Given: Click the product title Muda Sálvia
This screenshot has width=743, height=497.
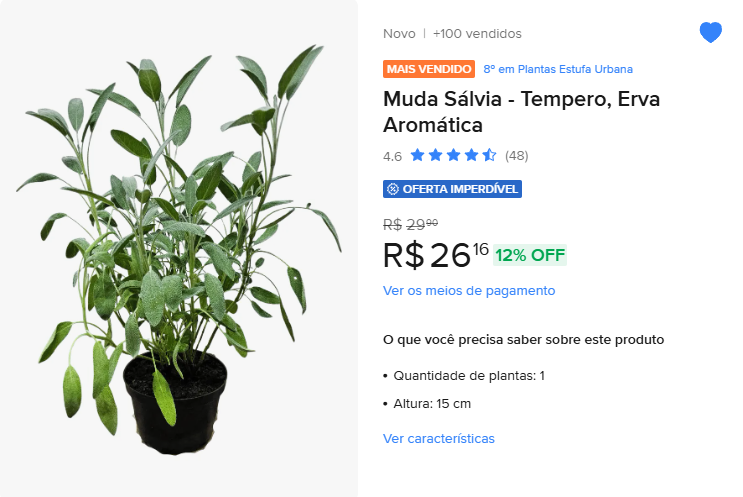Looking at the screenshot, I should click(x=521, y=112).
